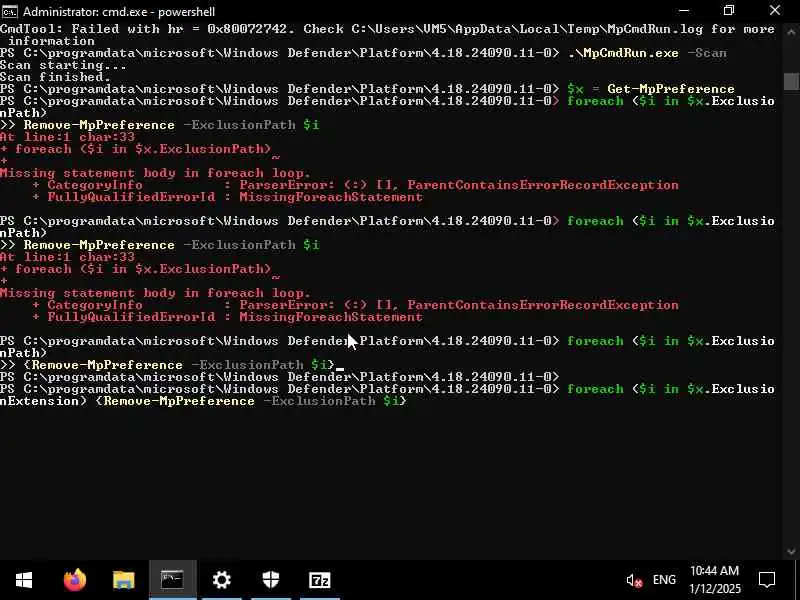This screenshot has width=800, height=600.
Task: Switch input language via ENG indicator
Action: coord(664,580)
